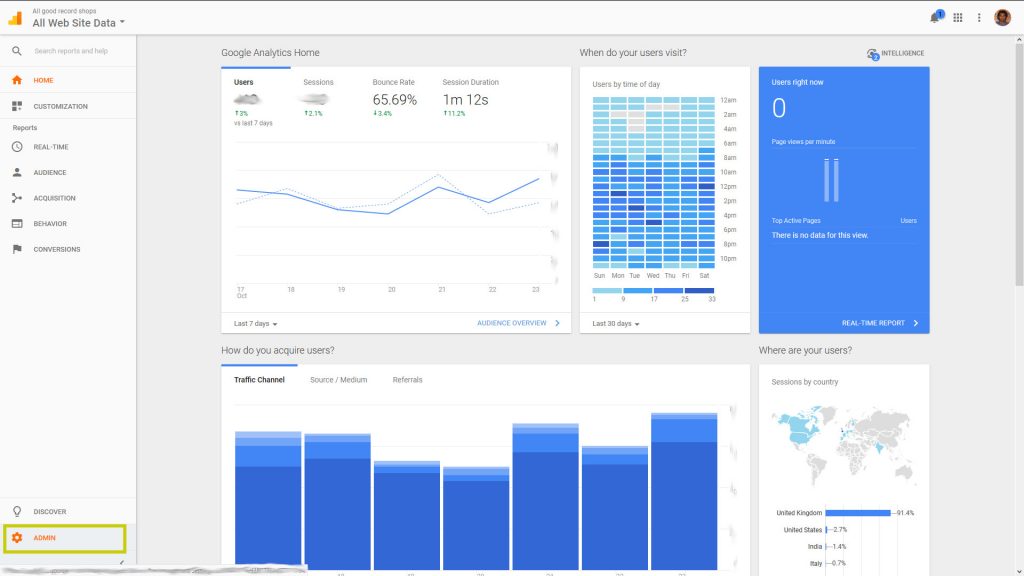
Task: Click the Real-Time clock icon
Action: pyautogui.click(x=17, y=147)
